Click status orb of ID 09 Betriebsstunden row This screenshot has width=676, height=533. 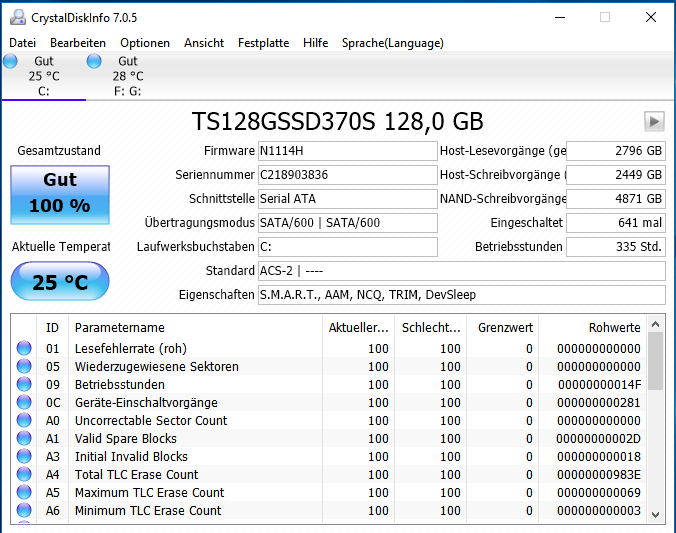pyautogui.click(x=24, y=384)
